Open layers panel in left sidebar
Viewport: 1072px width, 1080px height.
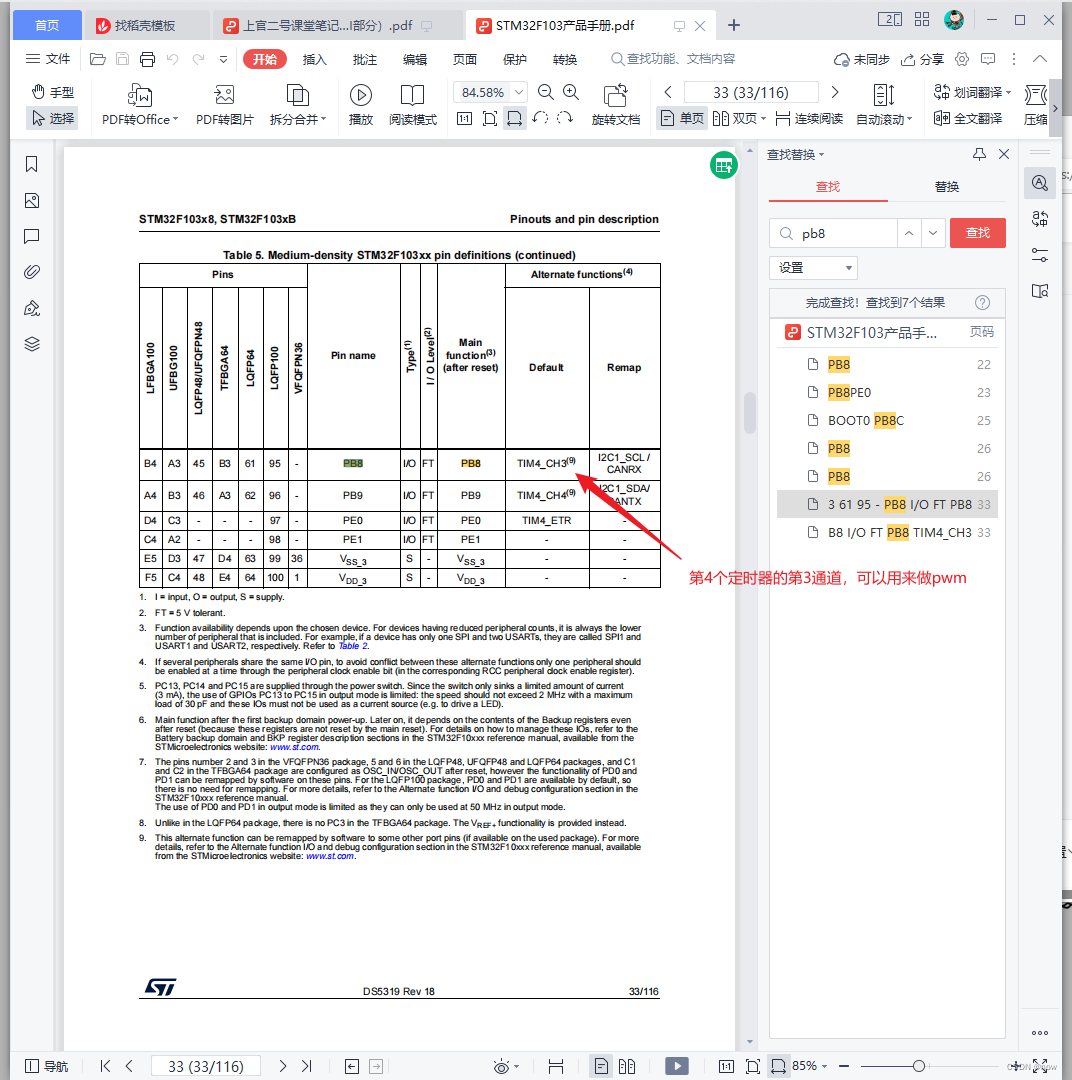[x=32, y=344]
